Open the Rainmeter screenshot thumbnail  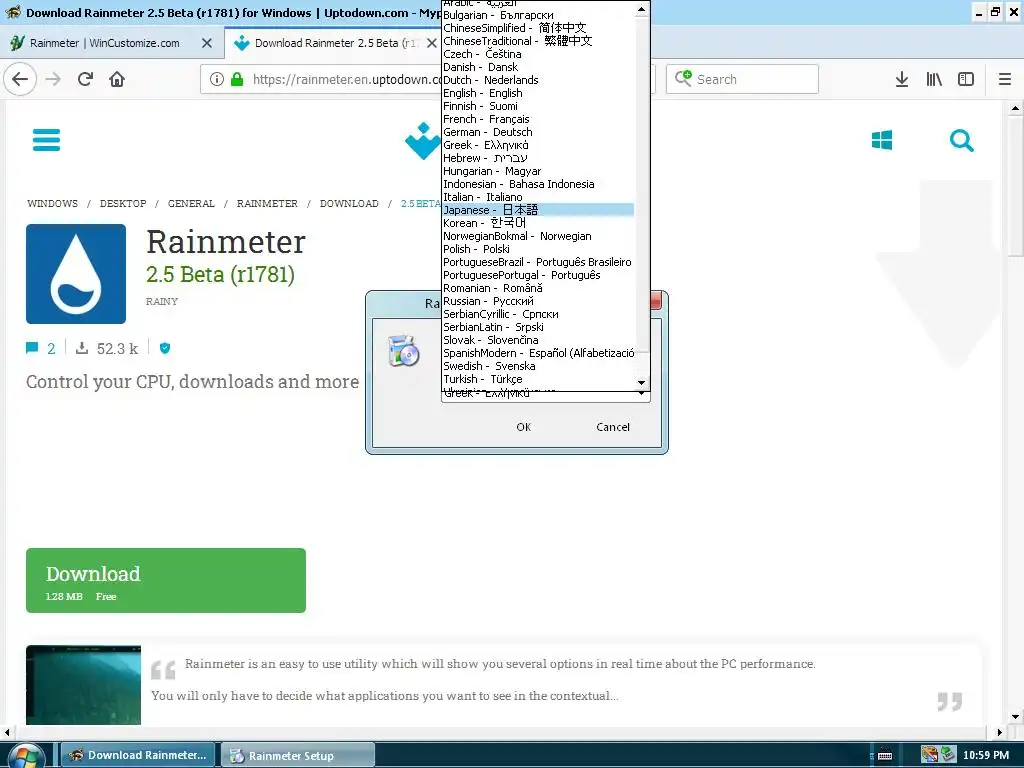point(84,685)
